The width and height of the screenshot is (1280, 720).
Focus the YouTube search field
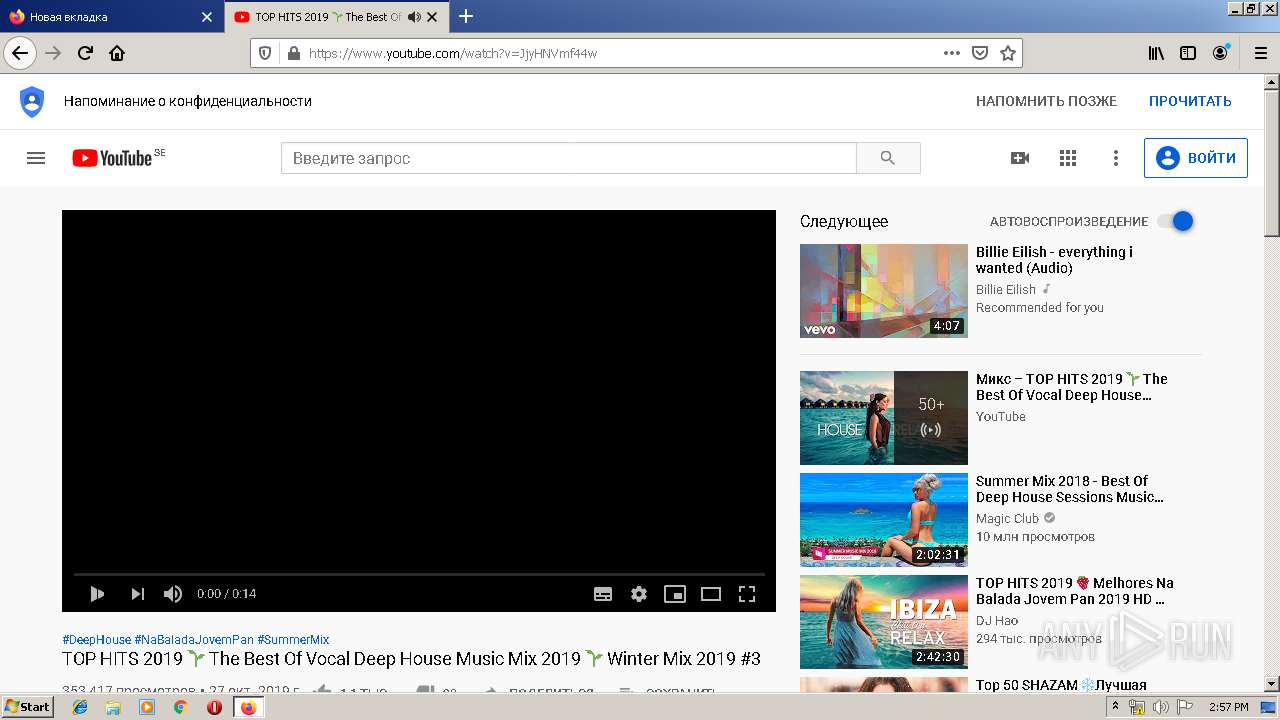[x=569, y=158]
